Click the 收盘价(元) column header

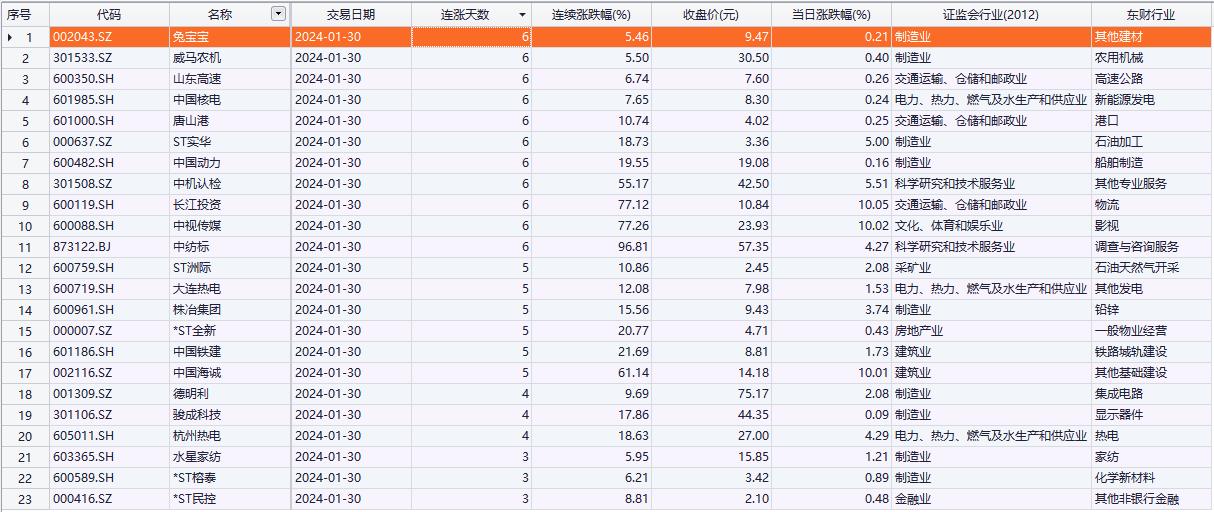click(711, 14)
